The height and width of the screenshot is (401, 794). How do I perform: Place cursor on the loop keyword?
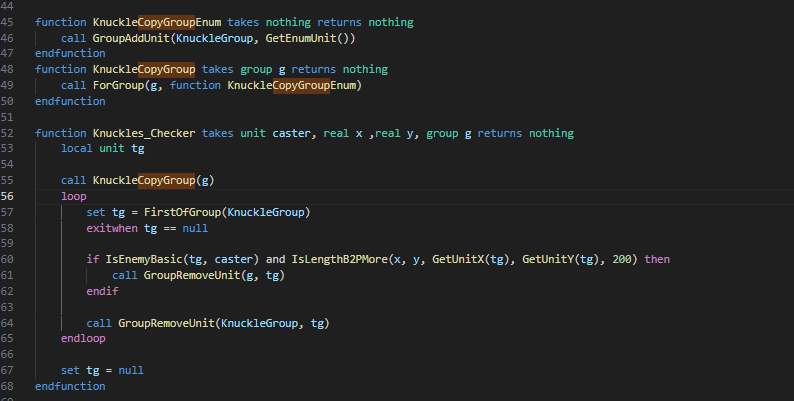tap(73, 196)
